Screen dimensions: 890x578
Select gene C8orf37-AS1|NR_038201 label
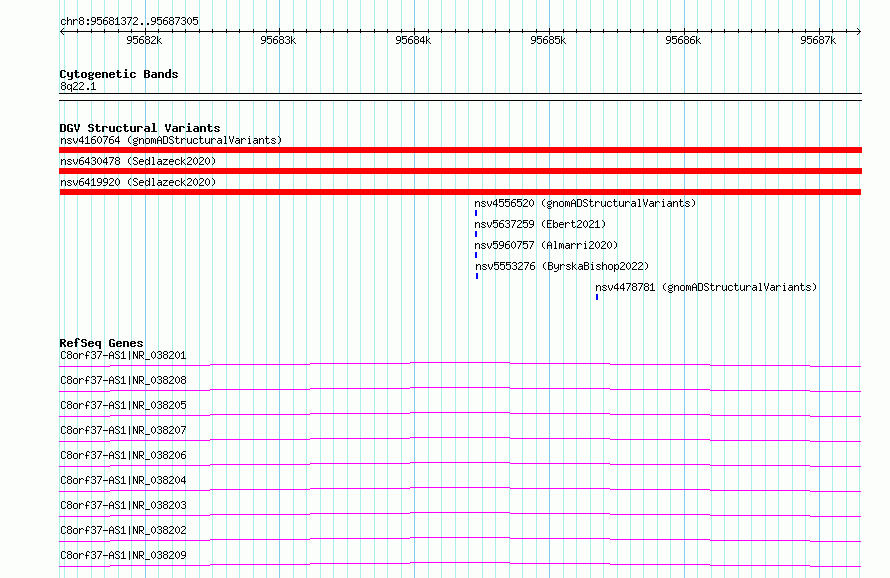coord(123,355)
